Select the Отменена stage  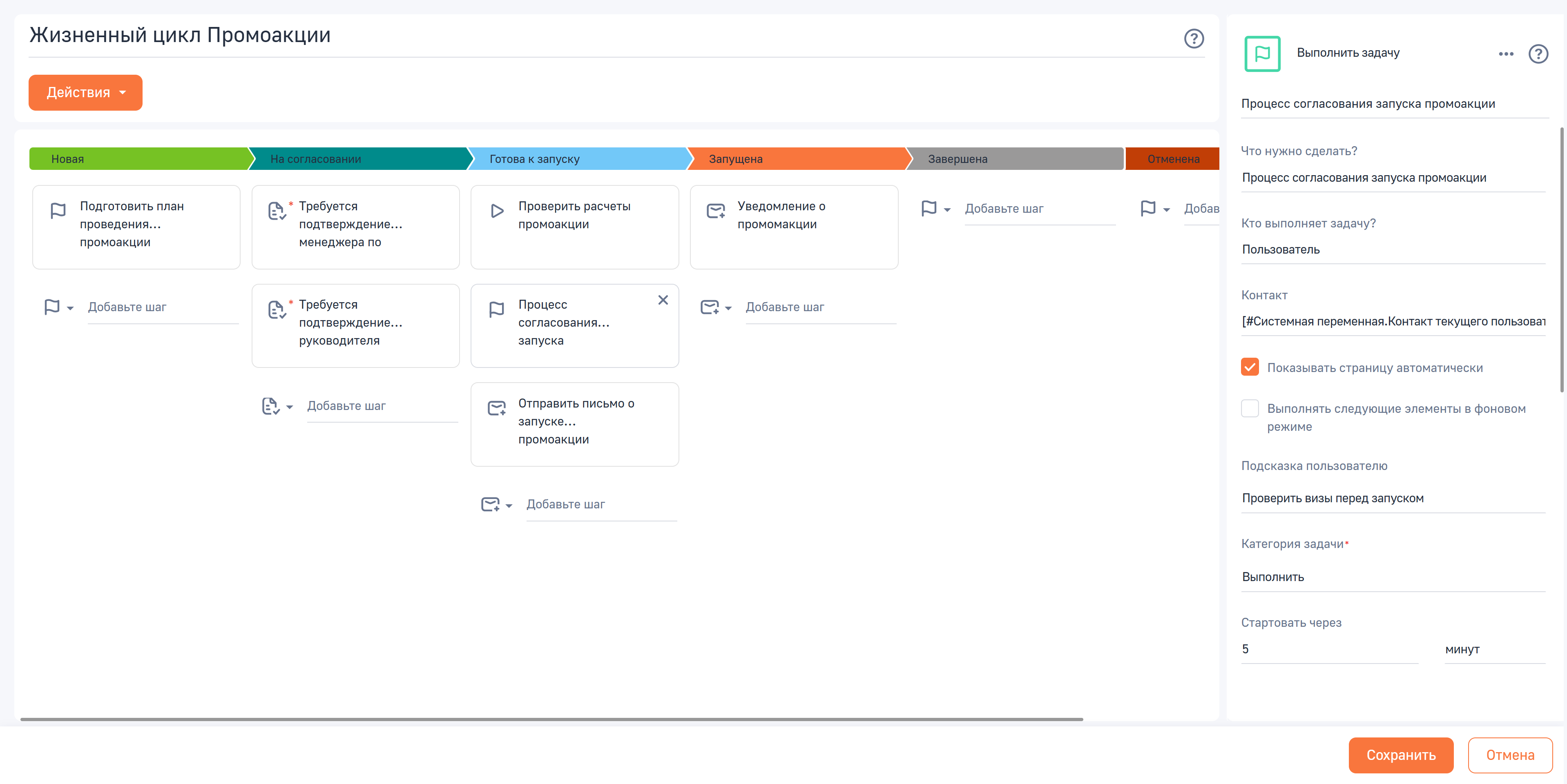[x=1172, y=159]
